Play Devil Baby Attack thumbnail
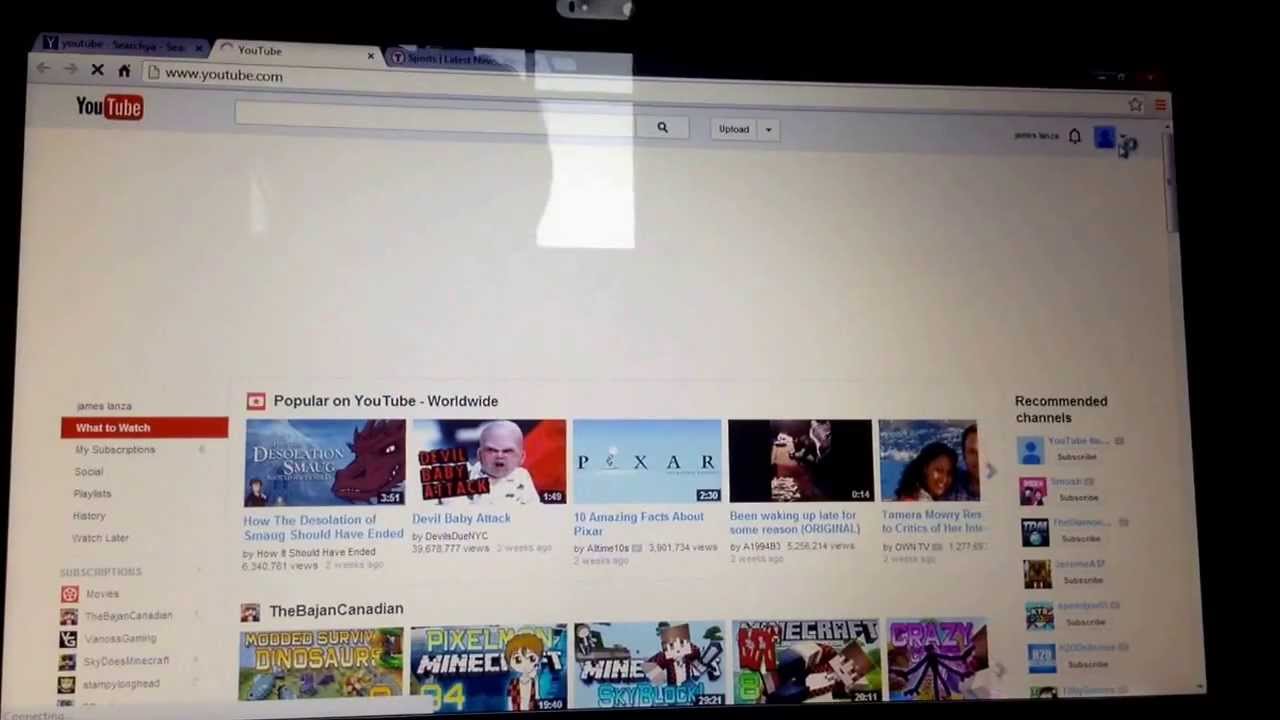This screenshot has height=720, width=1280. tap(489, 462)
